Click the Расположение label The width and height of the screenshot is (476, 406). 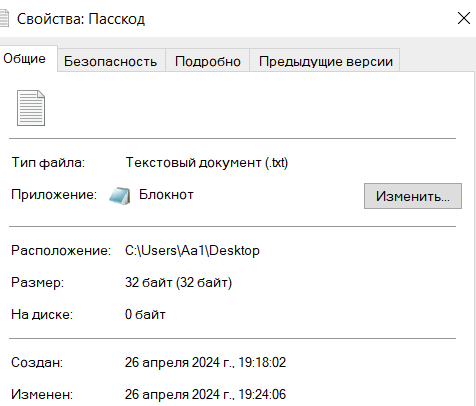tap(61, 250)
